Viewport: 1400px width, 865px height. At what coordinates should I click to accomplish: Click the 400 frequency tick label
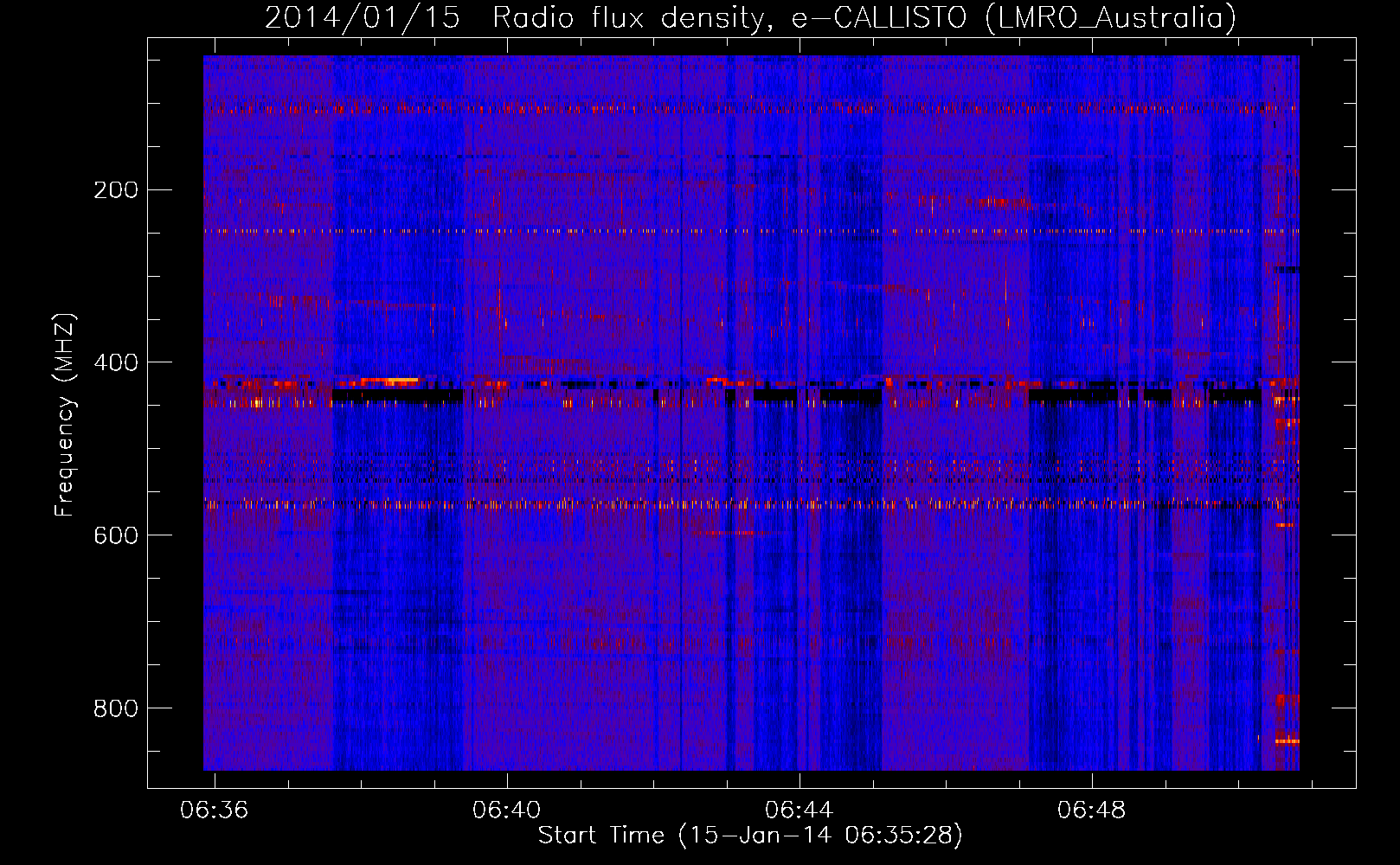click(x=116, y=362)
